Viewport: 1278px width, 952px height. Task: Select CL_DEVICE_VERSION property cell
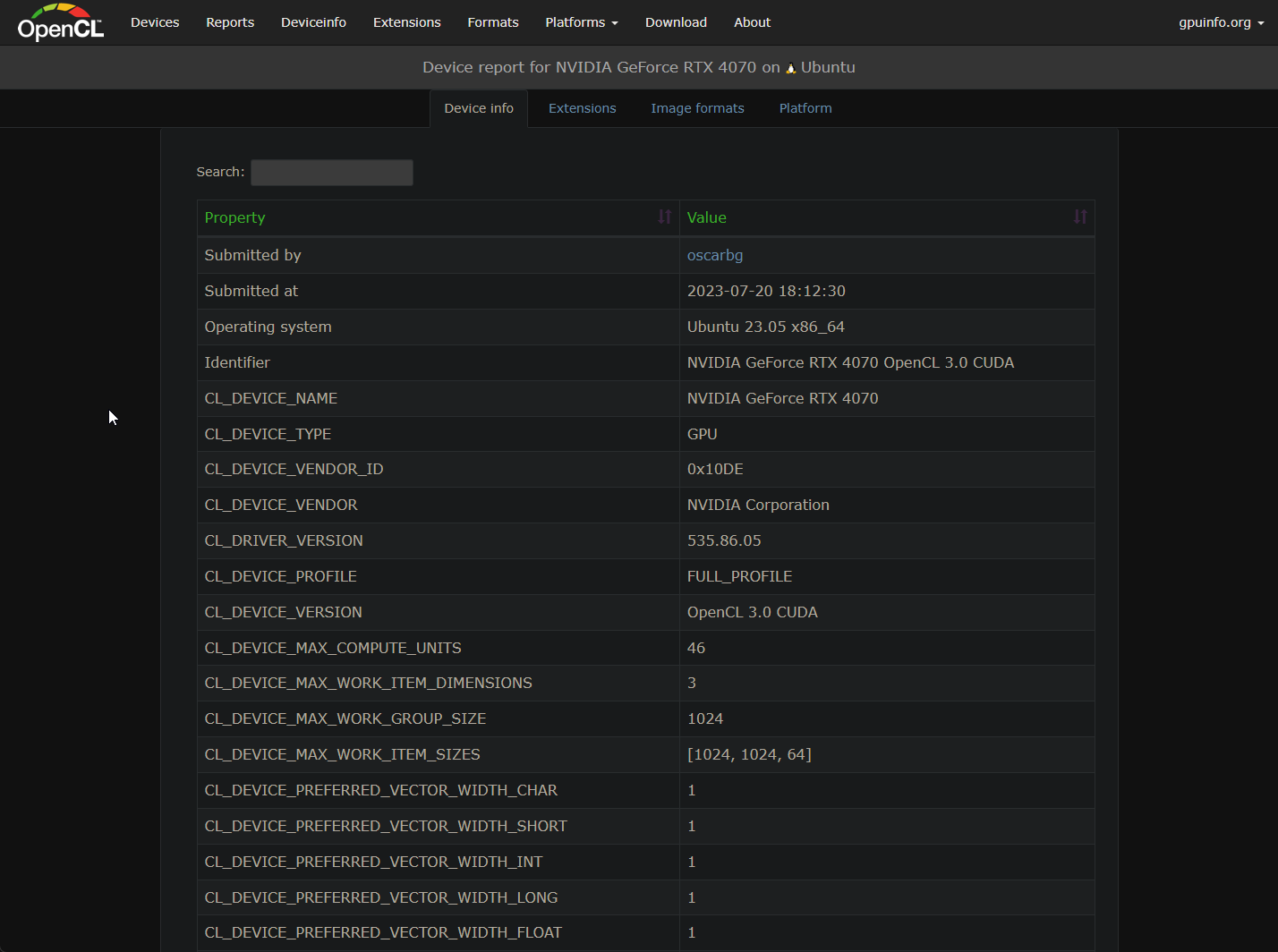(x=439, y=612)
